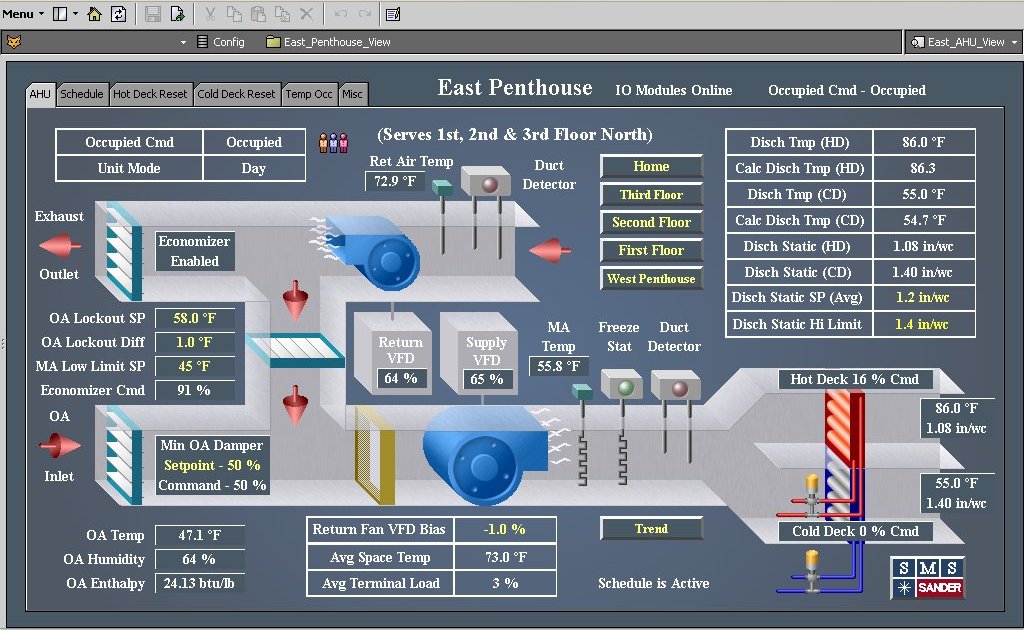The width and height of the screenshot is (1024, 630).
Task: Click the Save icon in the toolbar
Action: 153,14
